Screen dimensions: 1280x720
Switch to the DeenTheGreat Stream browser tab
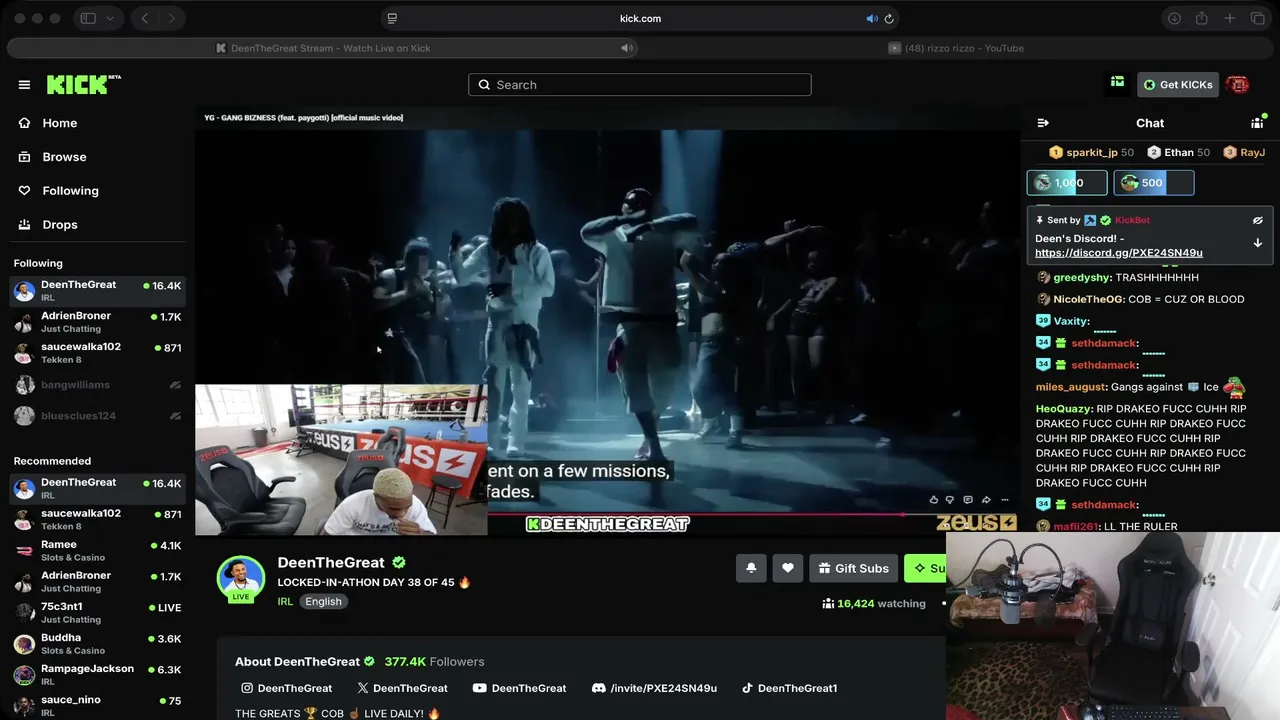pos(324,48)
